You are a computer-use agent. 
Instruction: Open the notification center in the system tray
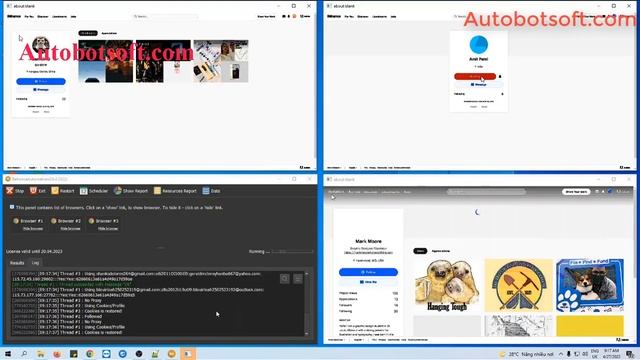[x=630, y=354]
